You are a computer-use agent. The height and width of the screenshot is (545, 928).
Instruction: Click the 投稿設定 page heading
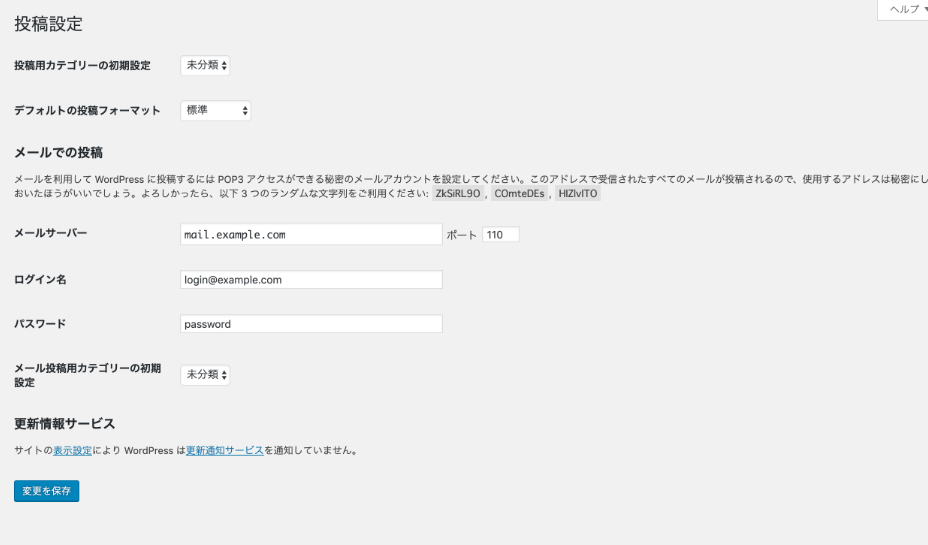coord(48,24)
